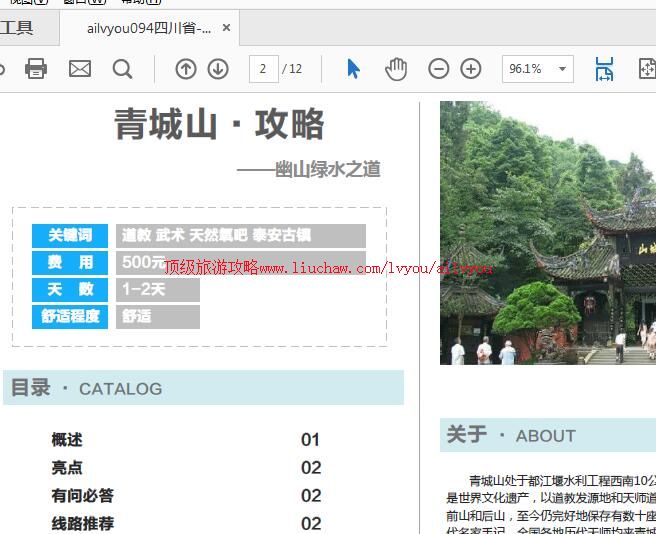Click the 概述 catalog entry
Viewport: 656px width, 534px height.
pos(67,440)
